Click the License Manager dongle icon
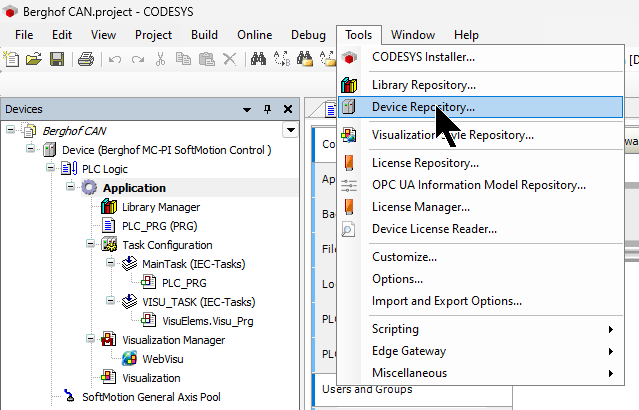Viewport: 639px width, 410px height. (349, 207)
